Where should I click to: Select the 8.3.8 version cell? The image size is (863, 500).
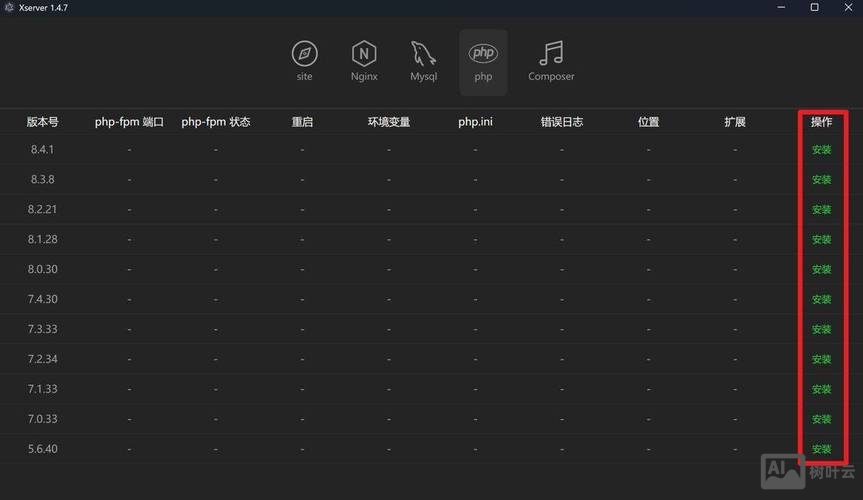click(x=42, y=179)
